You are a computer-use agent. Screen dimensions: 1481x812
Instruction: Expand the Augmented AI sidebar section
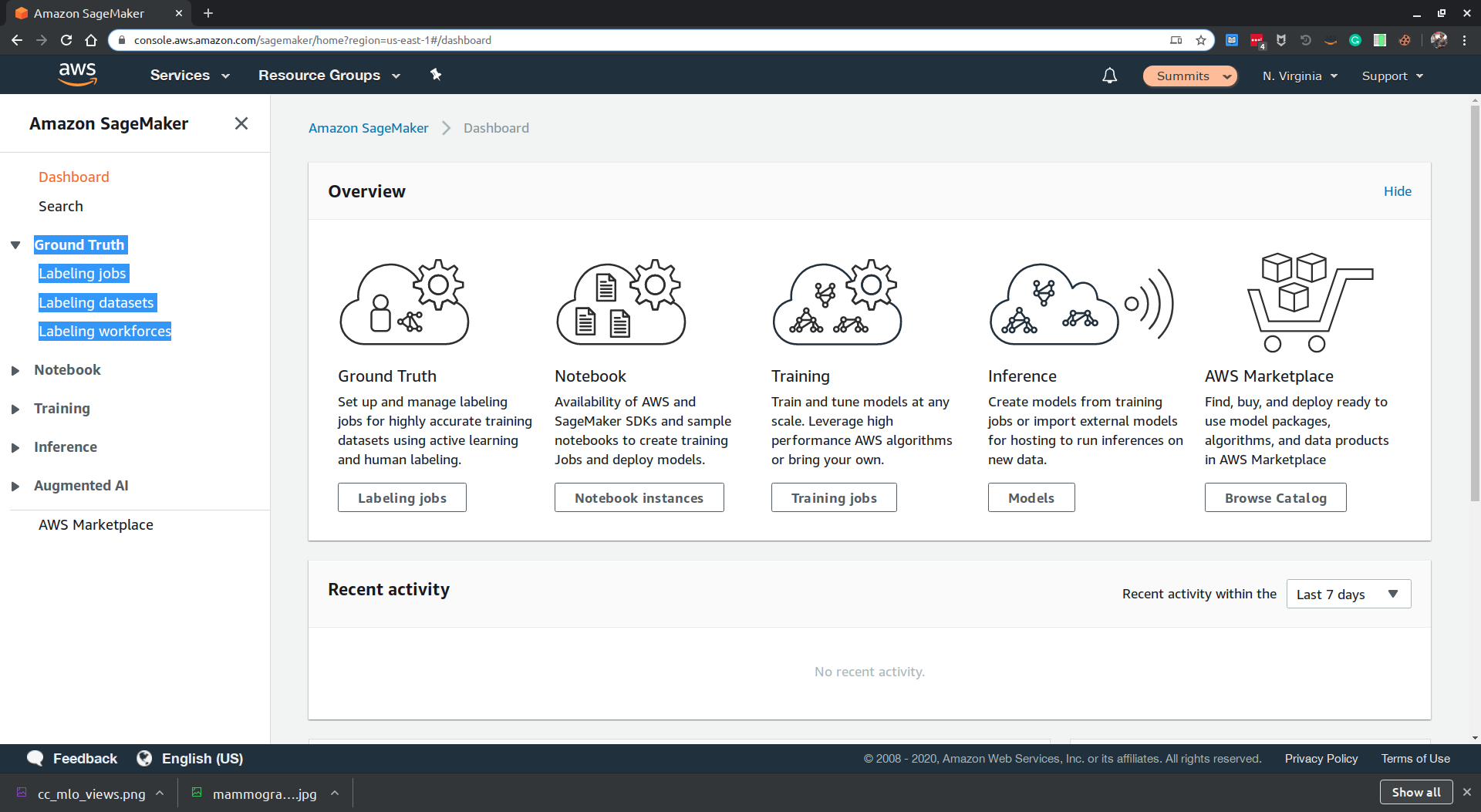click(x=15, y=486)
